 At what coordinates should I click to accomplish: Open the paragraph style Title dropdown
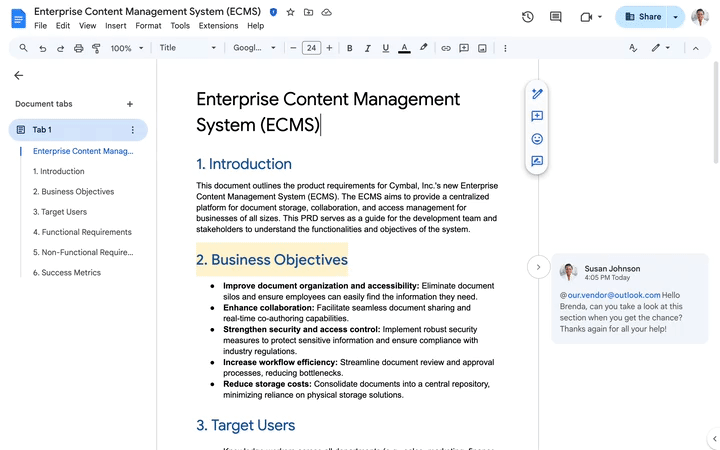tap(187, 48)
